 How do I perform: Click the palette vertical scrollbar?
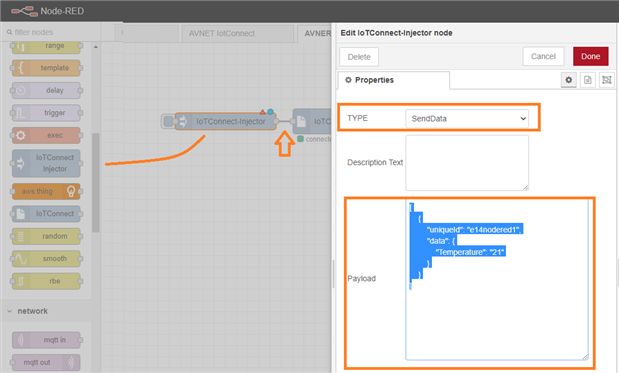(96, 182)
